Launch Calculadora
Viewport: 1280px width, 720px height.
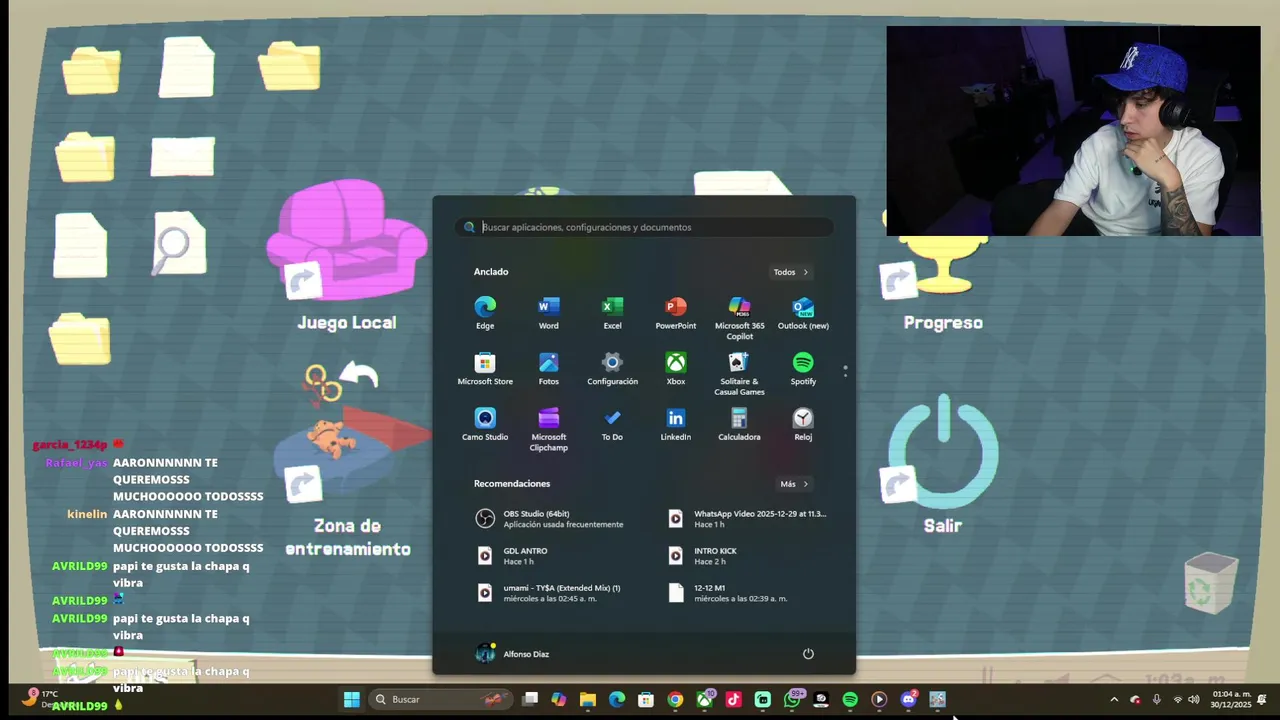coord(739,425)
